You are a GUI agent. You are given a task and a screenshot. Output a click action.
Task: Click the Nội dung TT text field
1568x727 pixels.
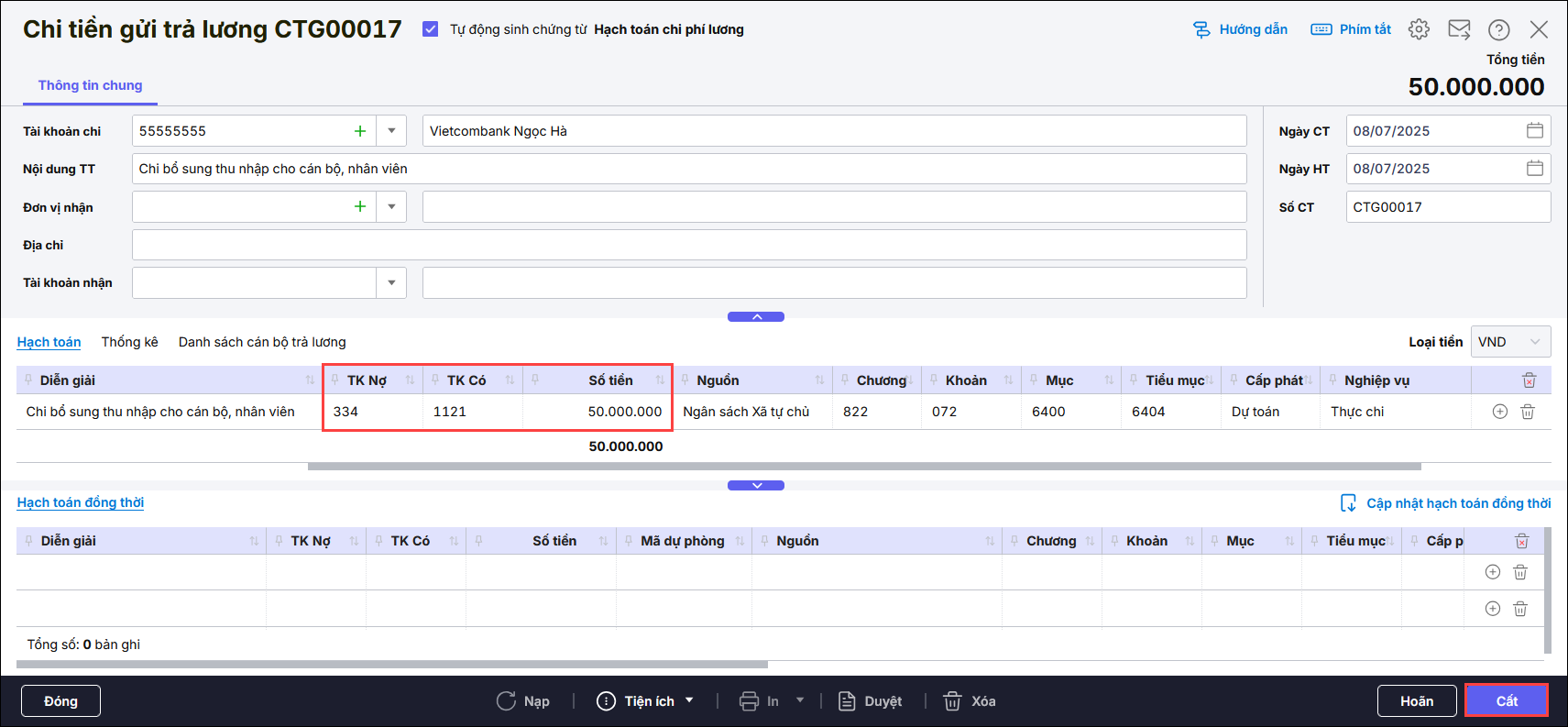(688, 169)
